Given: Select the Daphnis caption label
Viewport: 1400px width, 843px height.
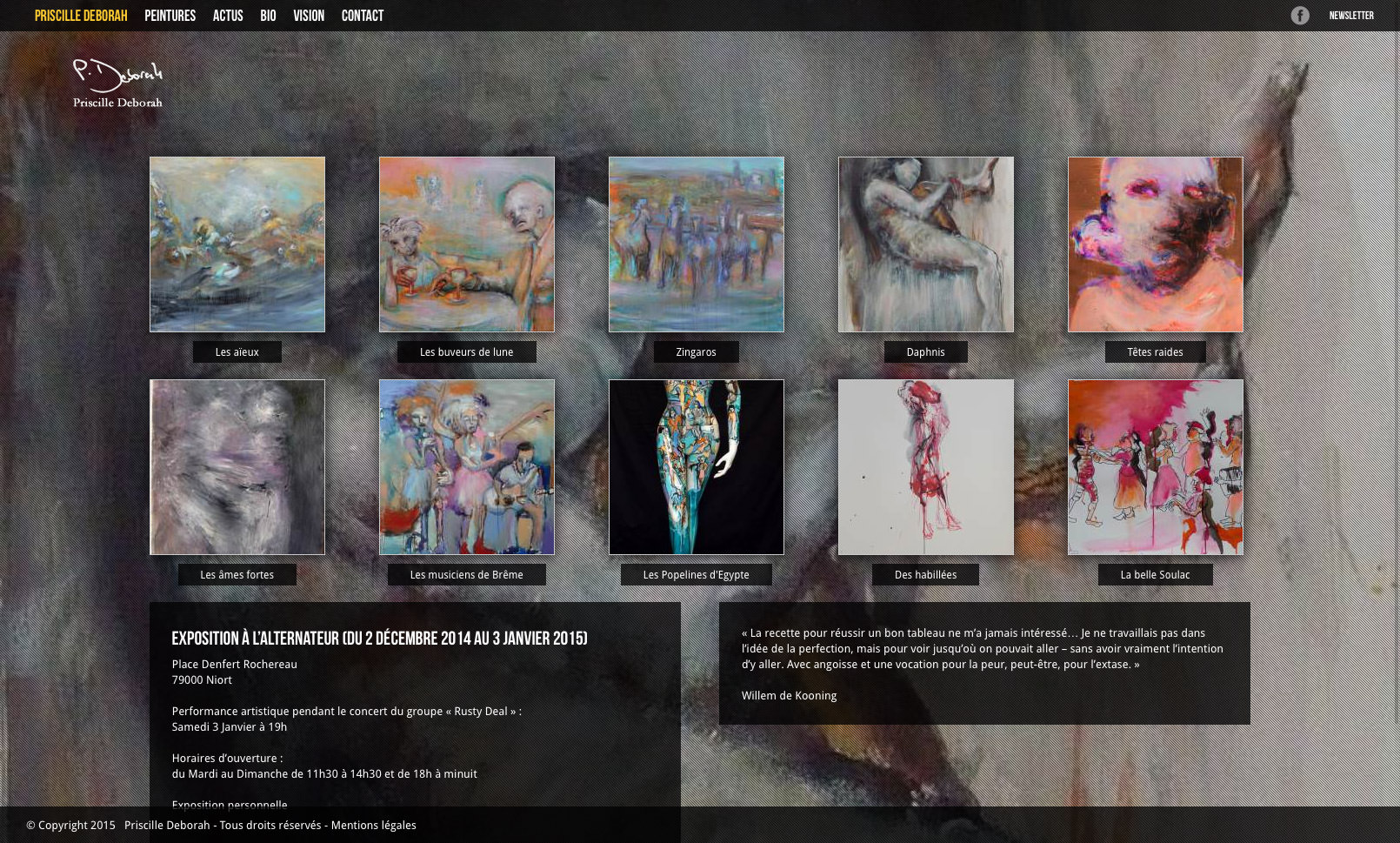Looking at the screenshot, I should 925,352.
